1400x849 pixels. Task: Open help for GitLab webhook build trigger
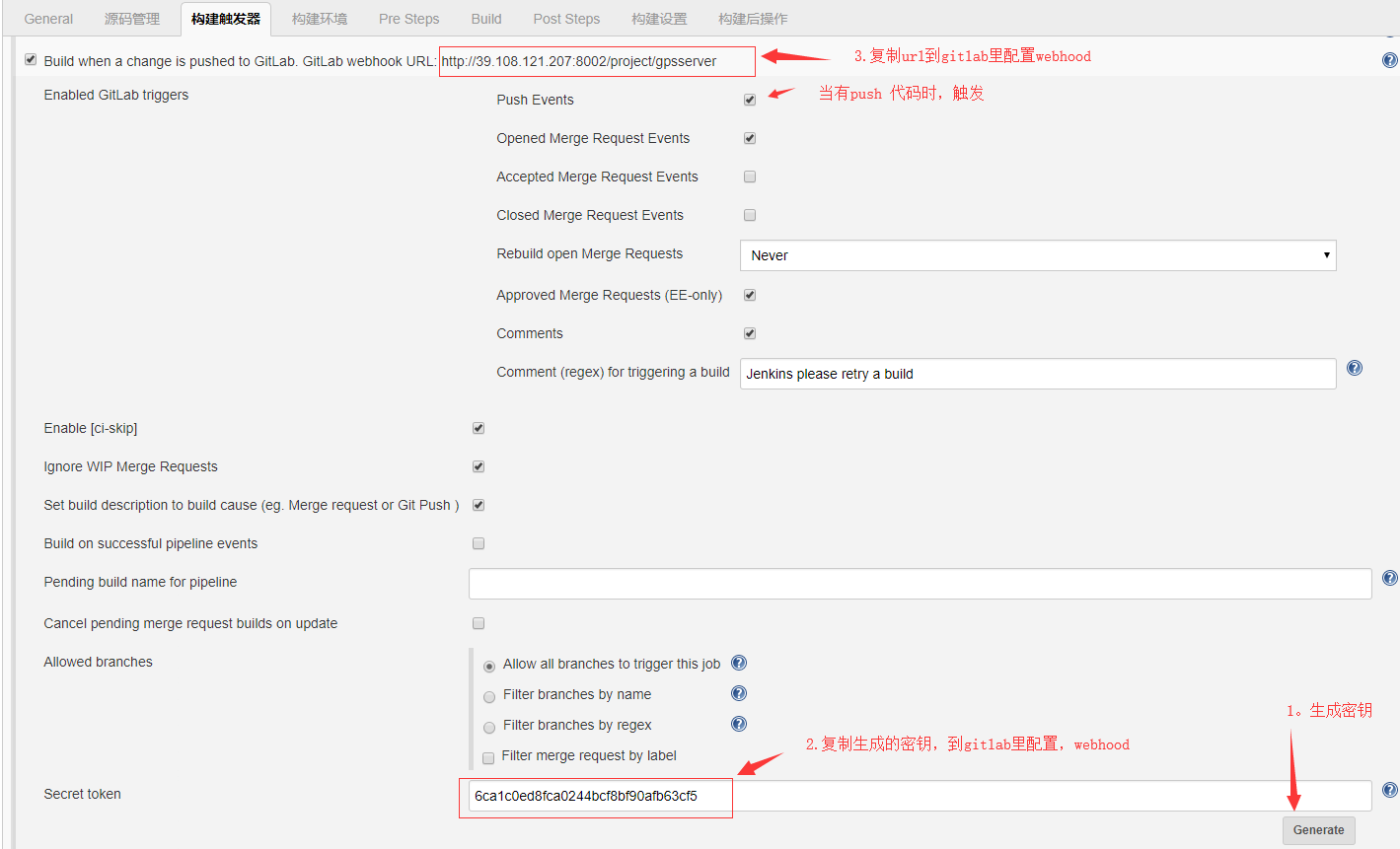click(x=1389, y=60)
